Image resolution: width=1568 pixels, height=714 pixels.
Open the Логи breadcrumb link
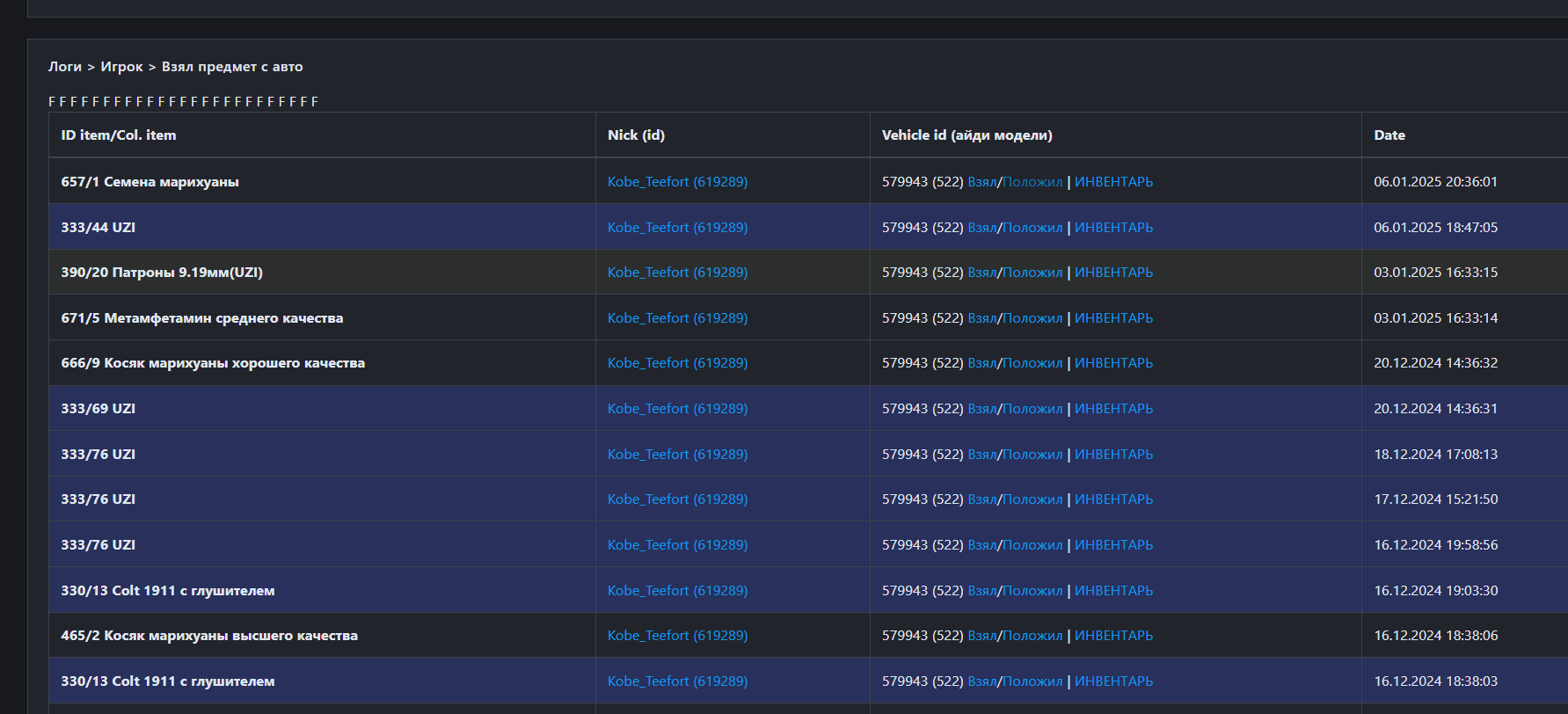[64, 67]
